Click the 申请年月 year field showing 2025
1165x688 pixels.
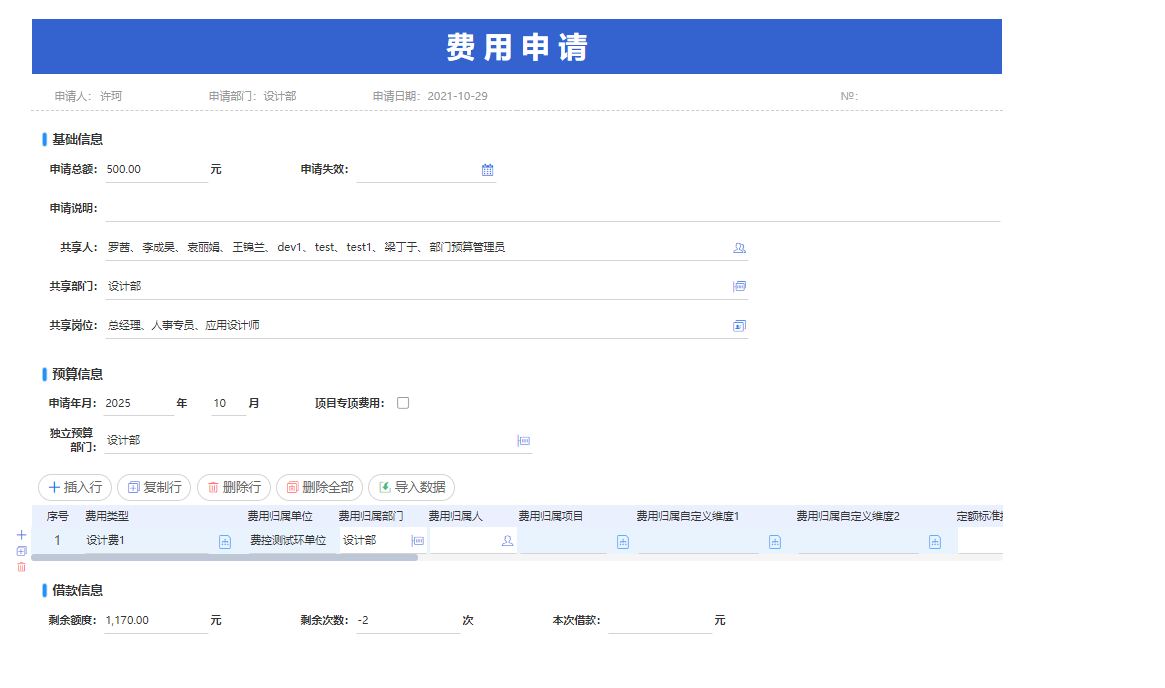[x=138, y=403]
